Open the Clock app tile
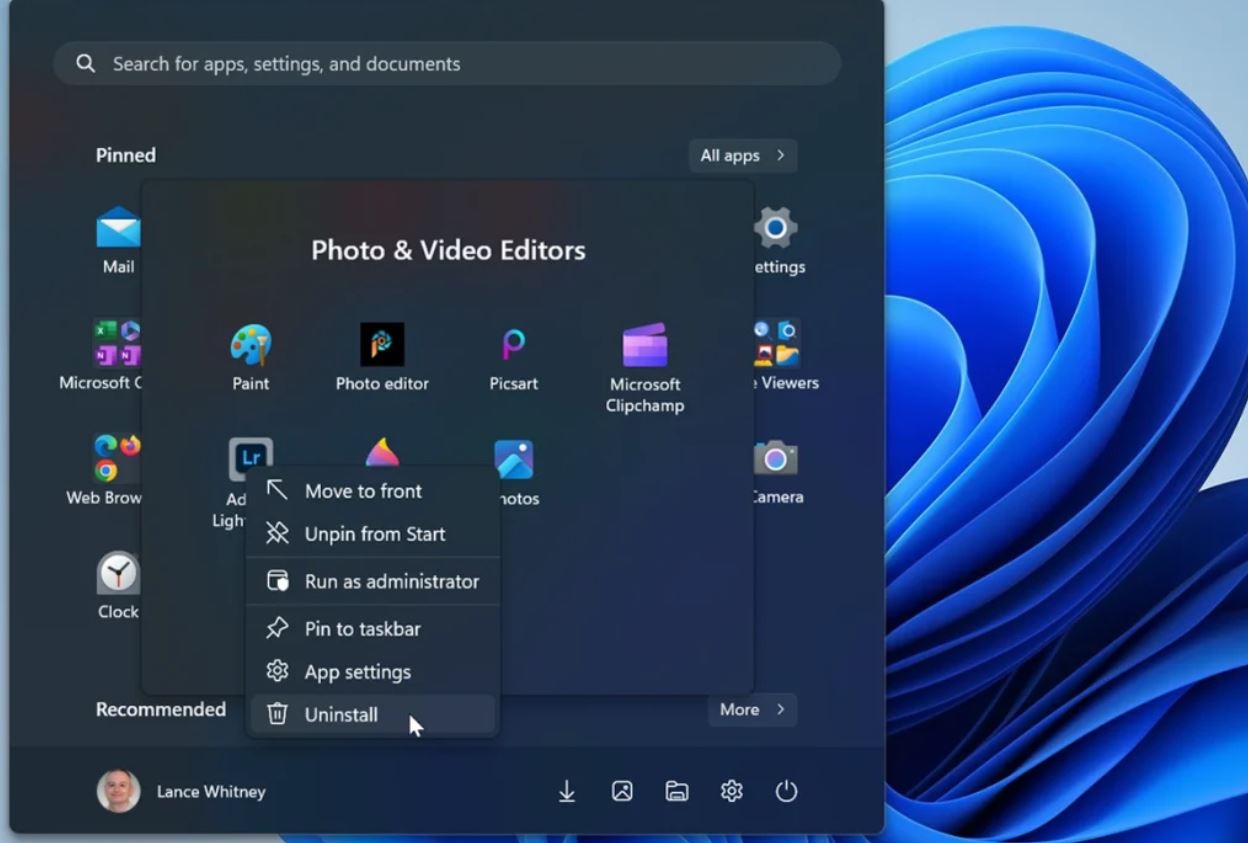 [118, 573]
